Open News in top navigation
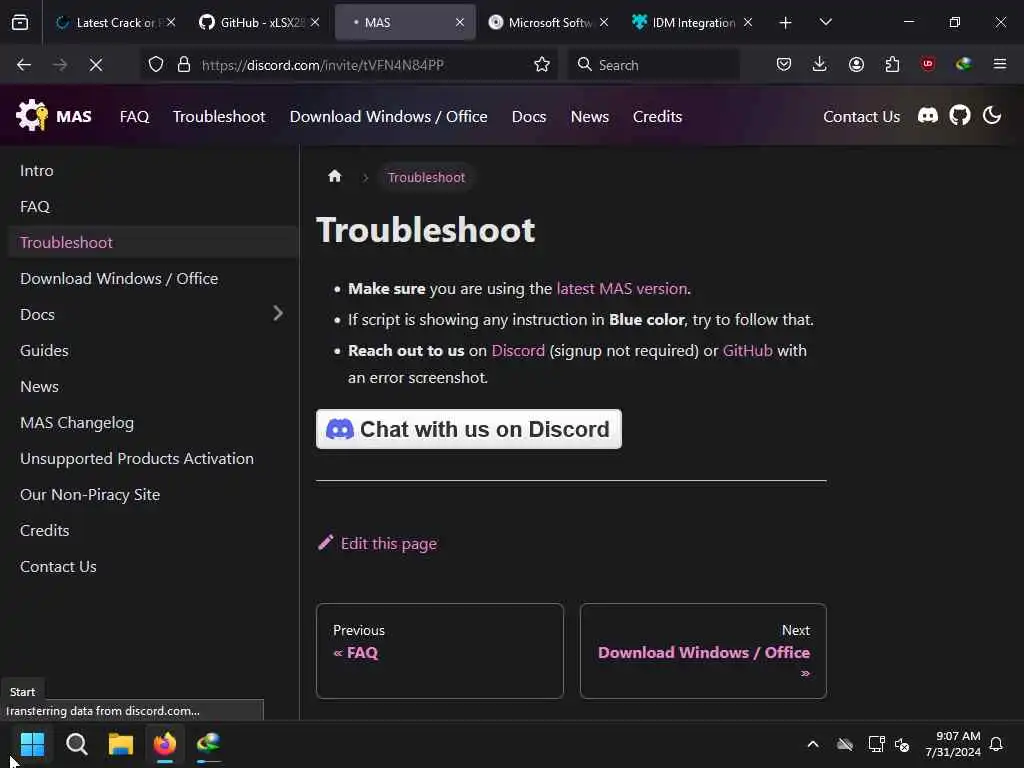The image size is (1024, 768). coord(590,116)
